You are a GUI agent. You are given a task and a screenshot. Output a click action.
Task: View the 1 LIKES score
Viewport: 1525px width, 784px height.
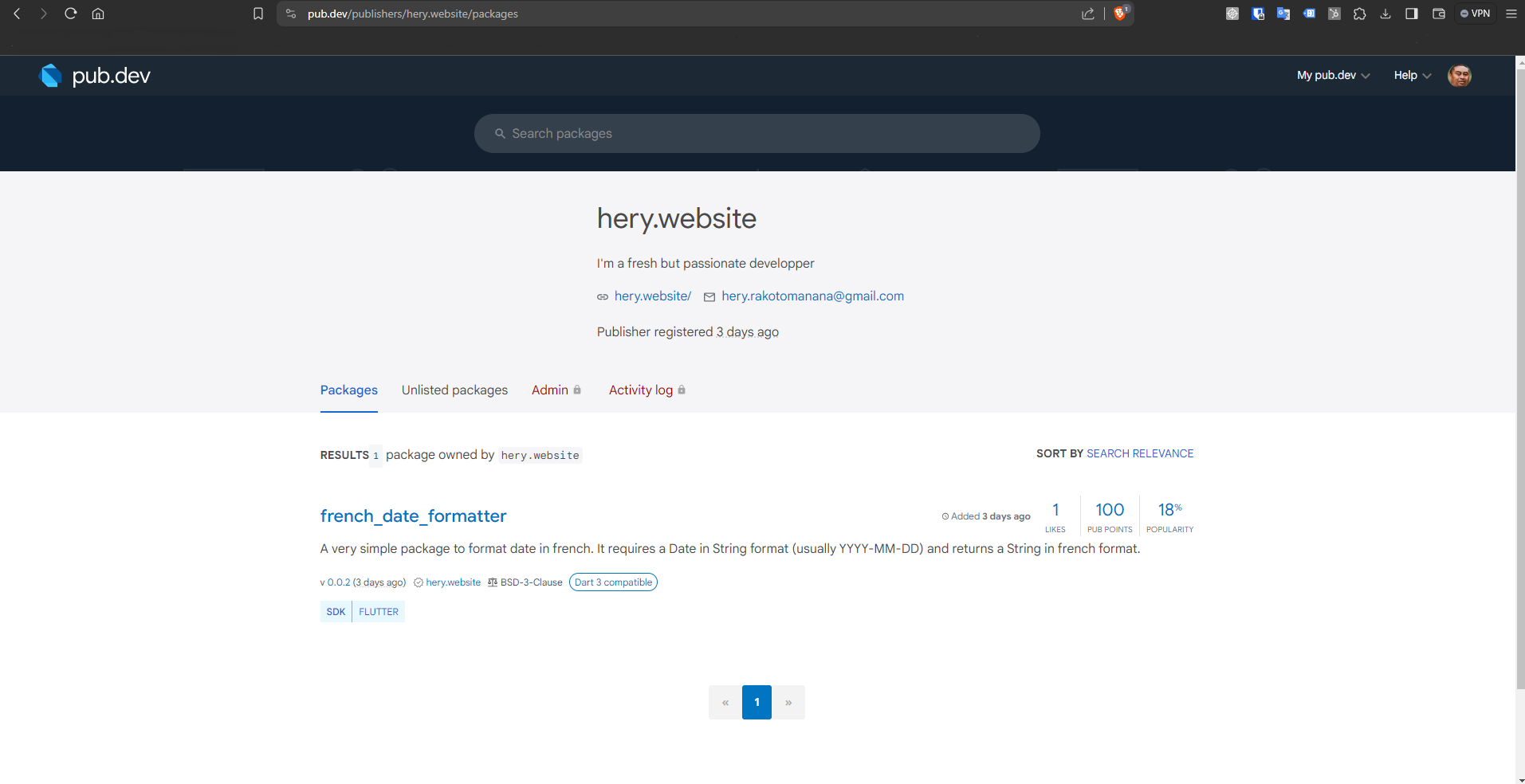click(x=1055, y=516)
